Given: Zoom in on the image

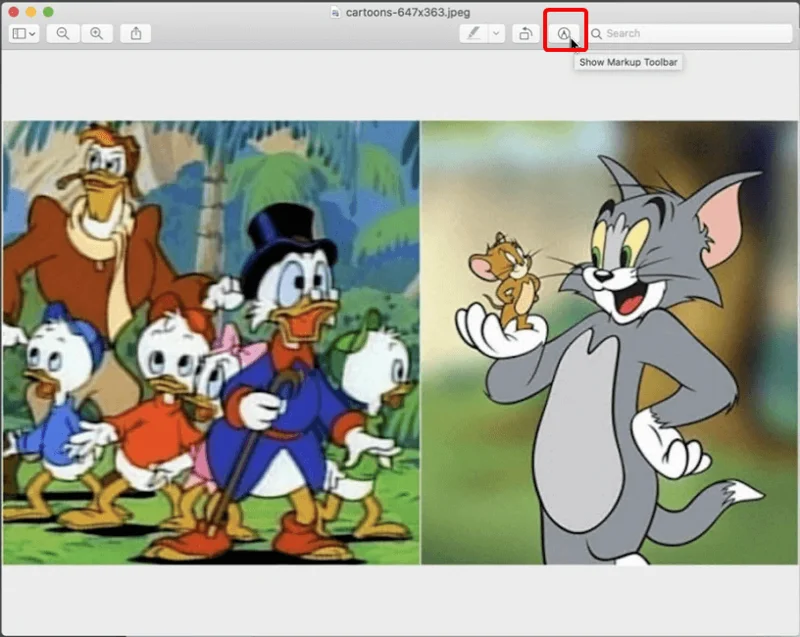Looking at the screenshot, I should coord(96,33).
